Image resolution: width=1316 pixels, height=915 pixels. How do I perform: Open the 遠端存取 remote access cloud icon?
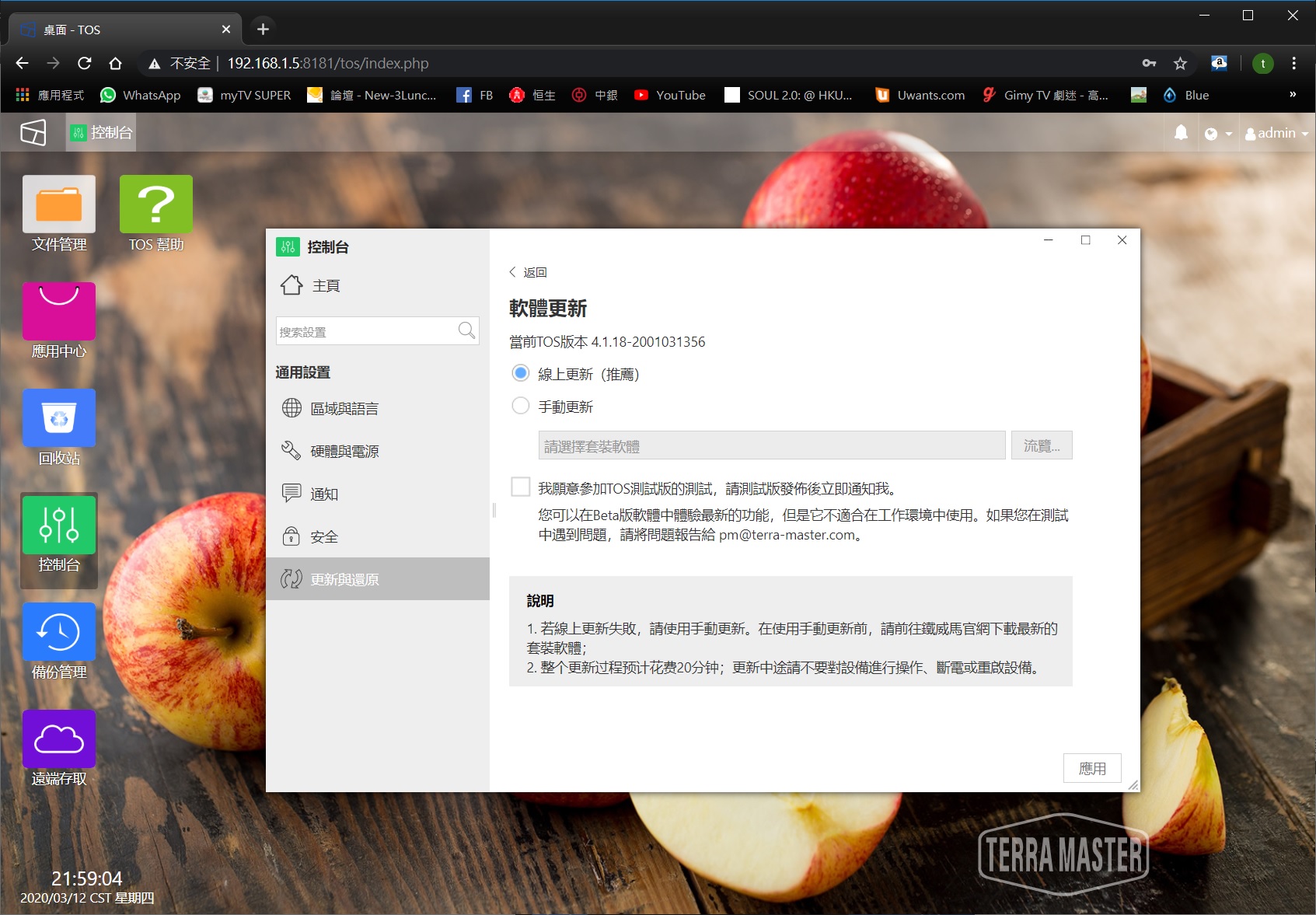pyautogui.click(x=59, y=739)
